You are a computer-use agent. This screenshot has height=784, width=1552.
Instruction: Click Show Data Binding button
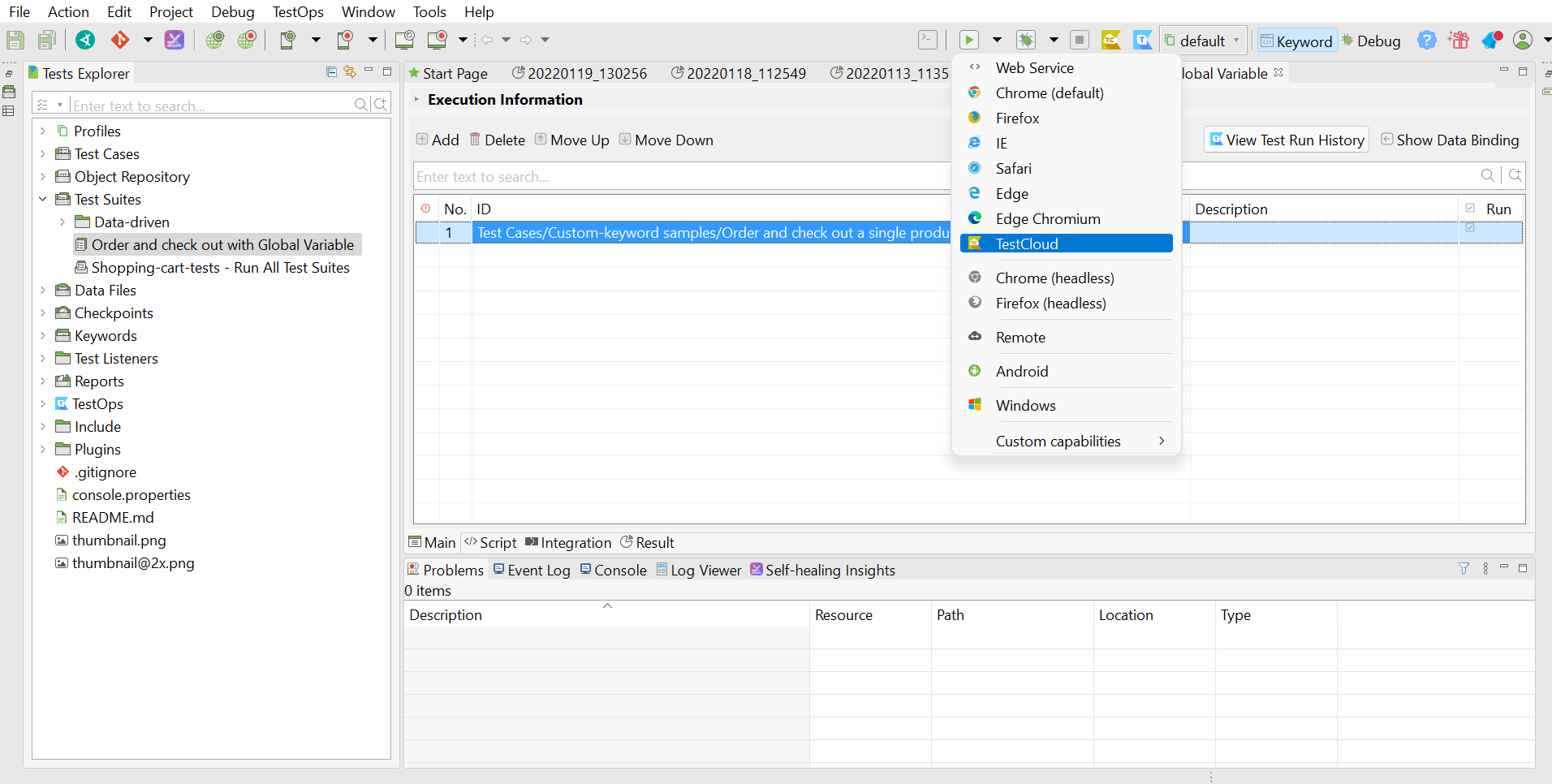[1450, 140]
